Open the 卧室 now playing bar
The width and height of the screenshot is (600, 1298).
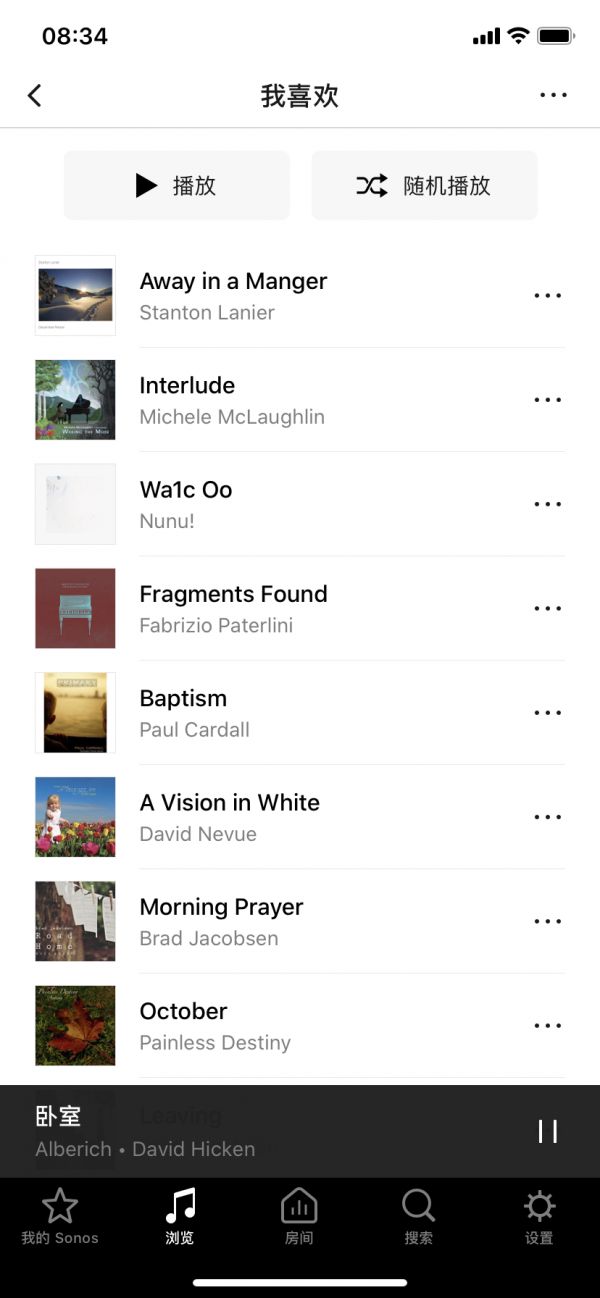[x=250, y=1131]
